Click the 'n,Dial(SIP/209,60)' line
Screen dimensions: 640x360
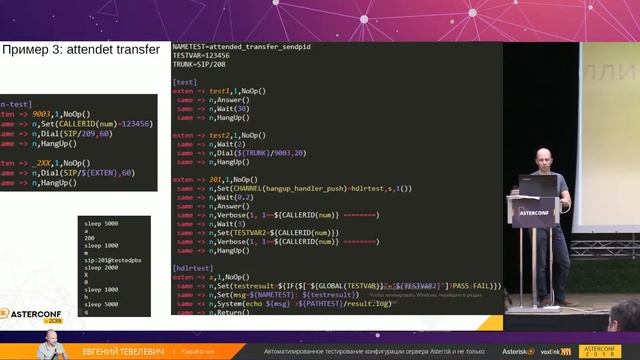click(56, 134)
